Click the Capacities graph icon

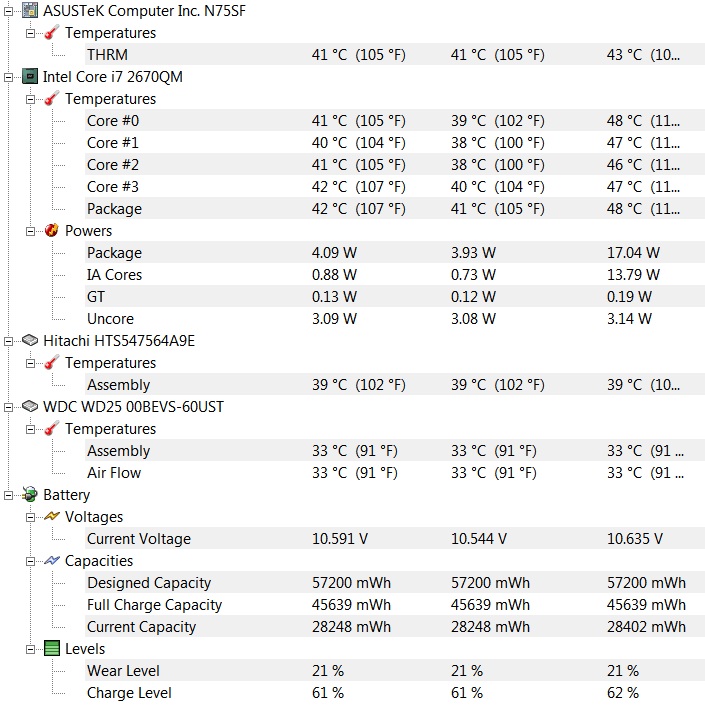tap(52, 560)
